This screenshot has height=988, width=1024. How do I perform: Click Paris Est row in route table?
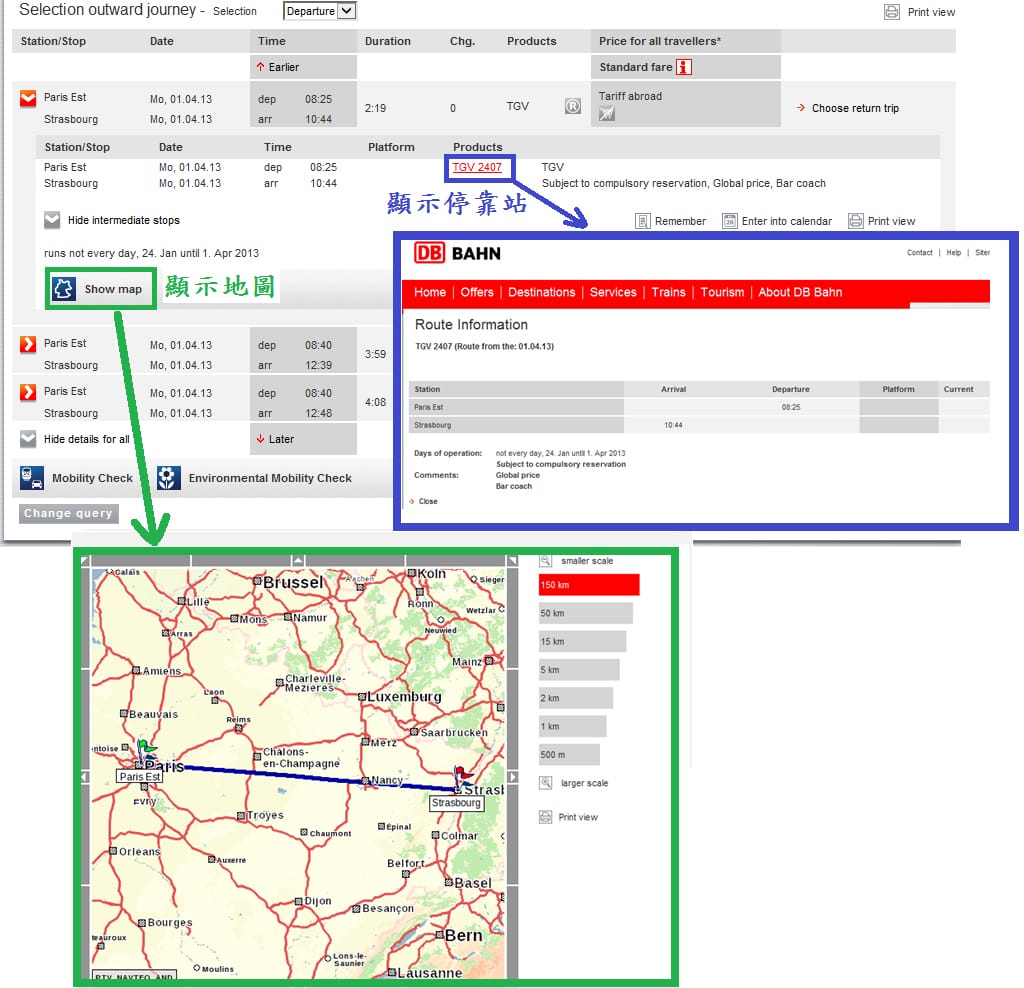[x=699, y=407]
